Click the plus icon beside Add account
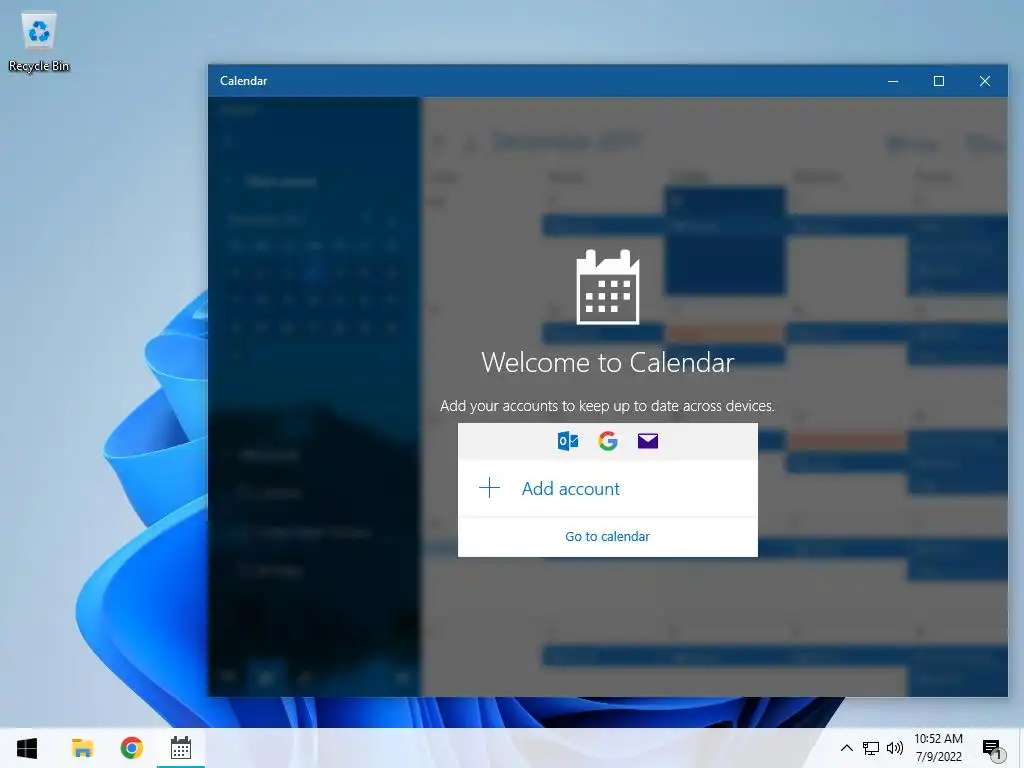 pyautogui.click(x=489, y=488)
